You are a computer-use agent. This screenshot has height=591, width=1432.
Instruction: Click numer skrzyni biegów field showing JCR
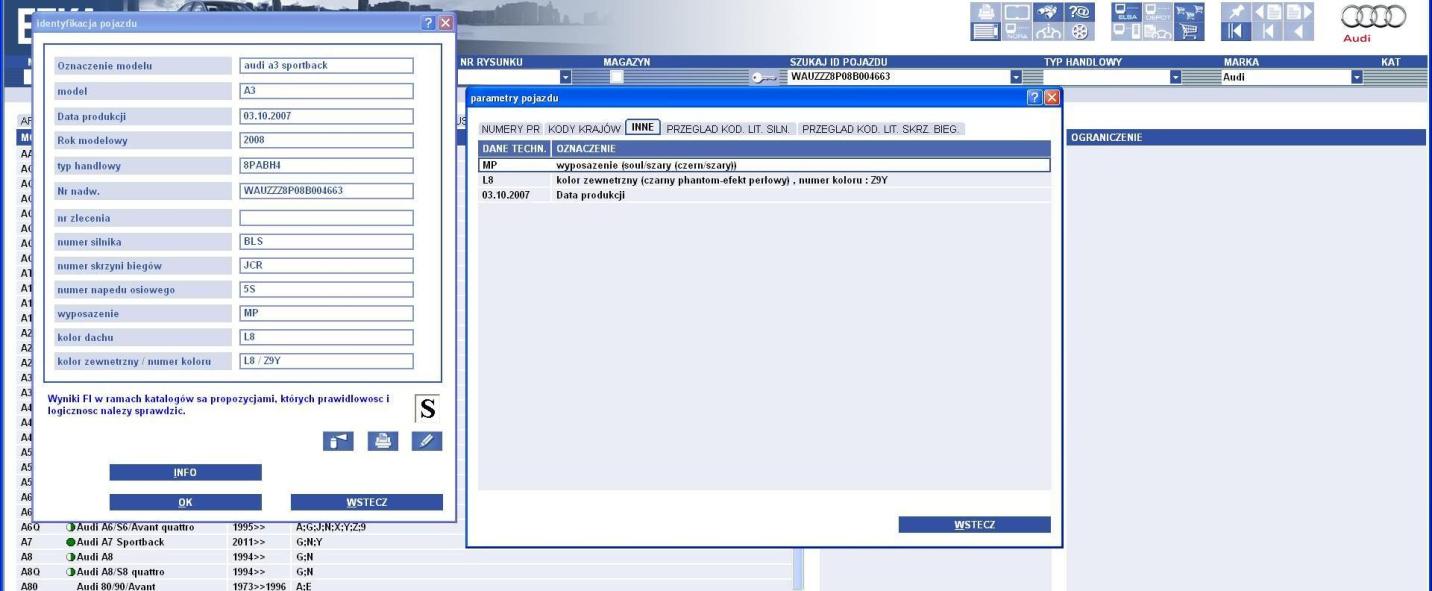point(326,266)
